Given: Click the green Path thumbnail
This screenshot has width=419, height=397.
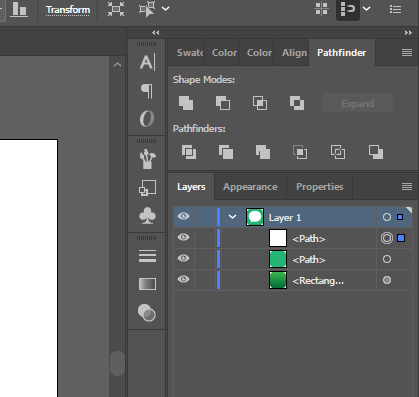Looking at the screenshot, I should click(x=278, y=259).
